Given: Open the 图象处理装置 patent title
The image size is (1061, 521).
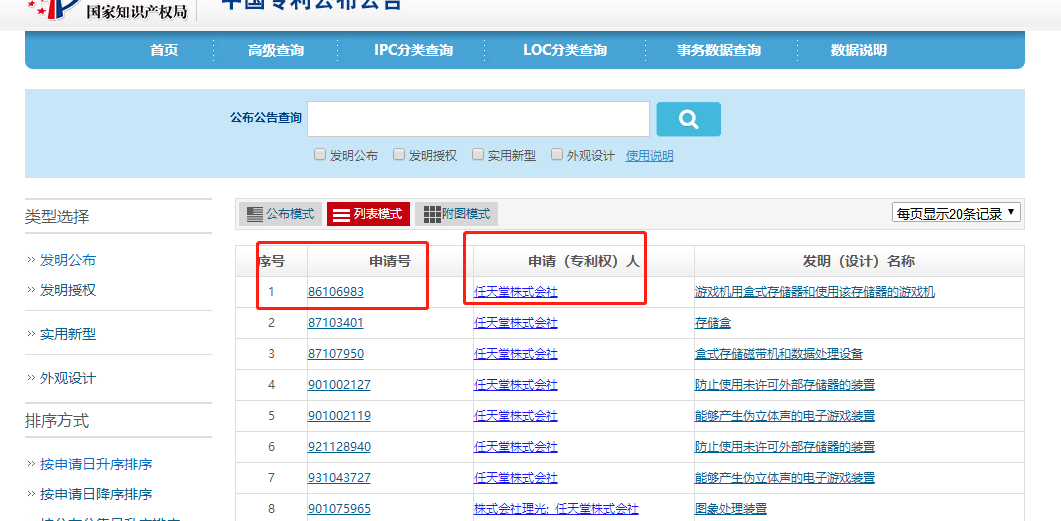Looking at the screenshot, I should tap(731, 509).
